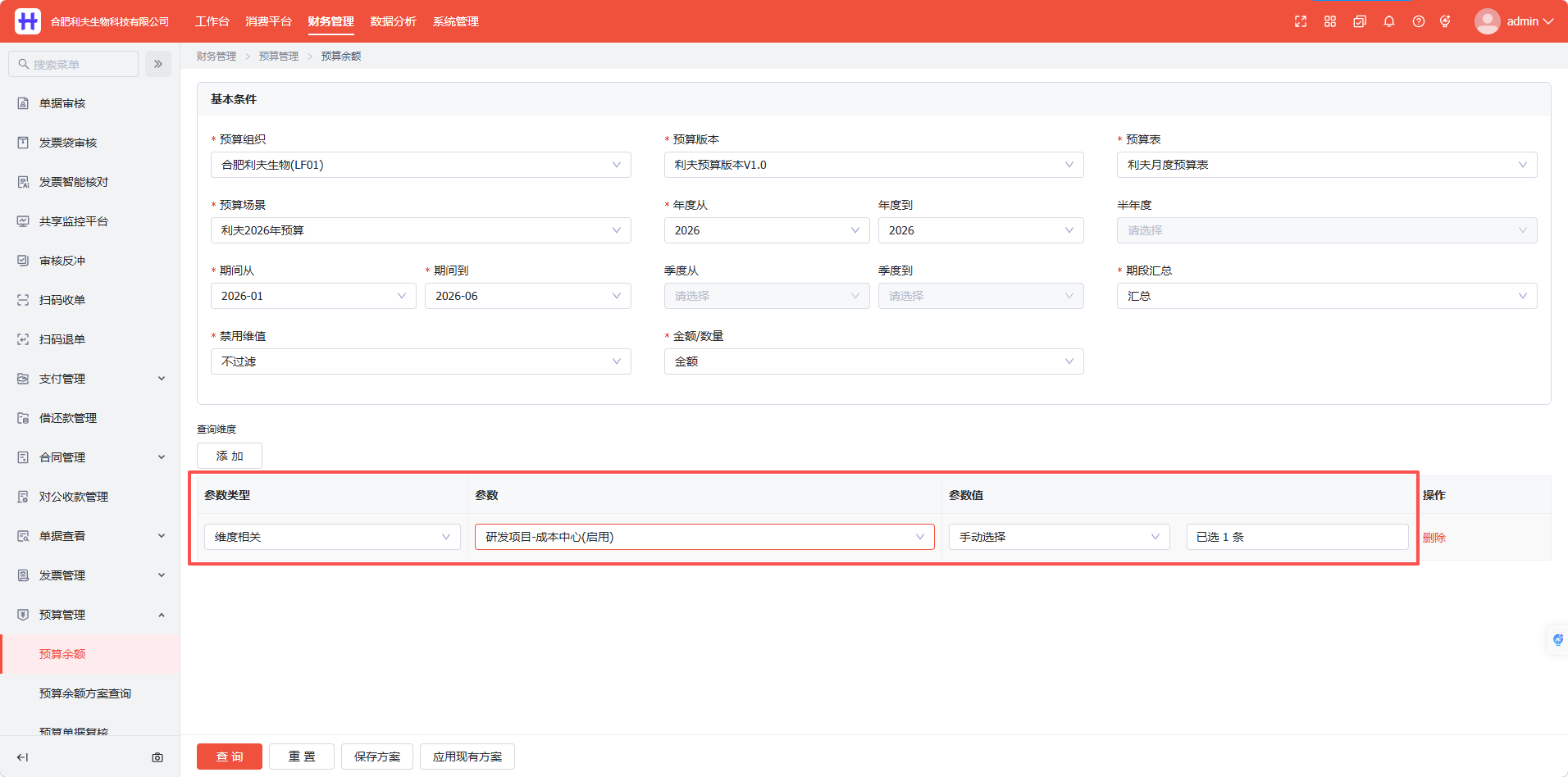Switch to the 数据分析 top tab
The width and height of the screenshot is (1568, 777).
coord(394,21)
